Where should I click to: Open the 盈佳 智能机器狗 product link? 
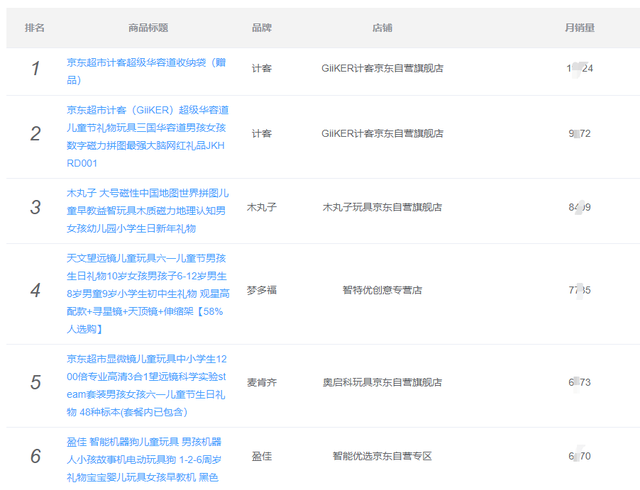[144, 459]
